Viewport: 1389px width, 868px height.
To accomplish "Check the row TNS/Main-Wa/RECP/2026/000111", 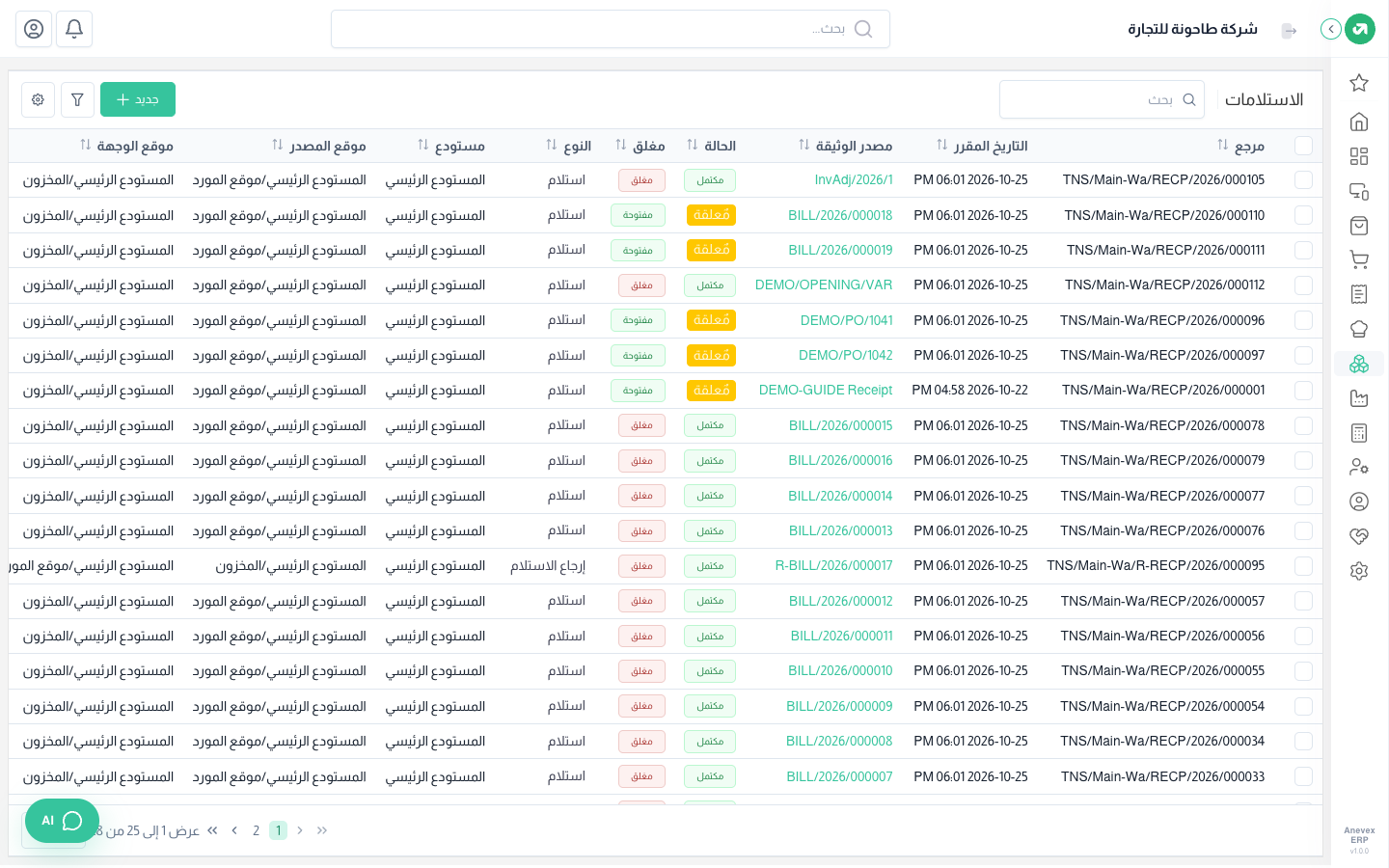I will (1303, 250).
